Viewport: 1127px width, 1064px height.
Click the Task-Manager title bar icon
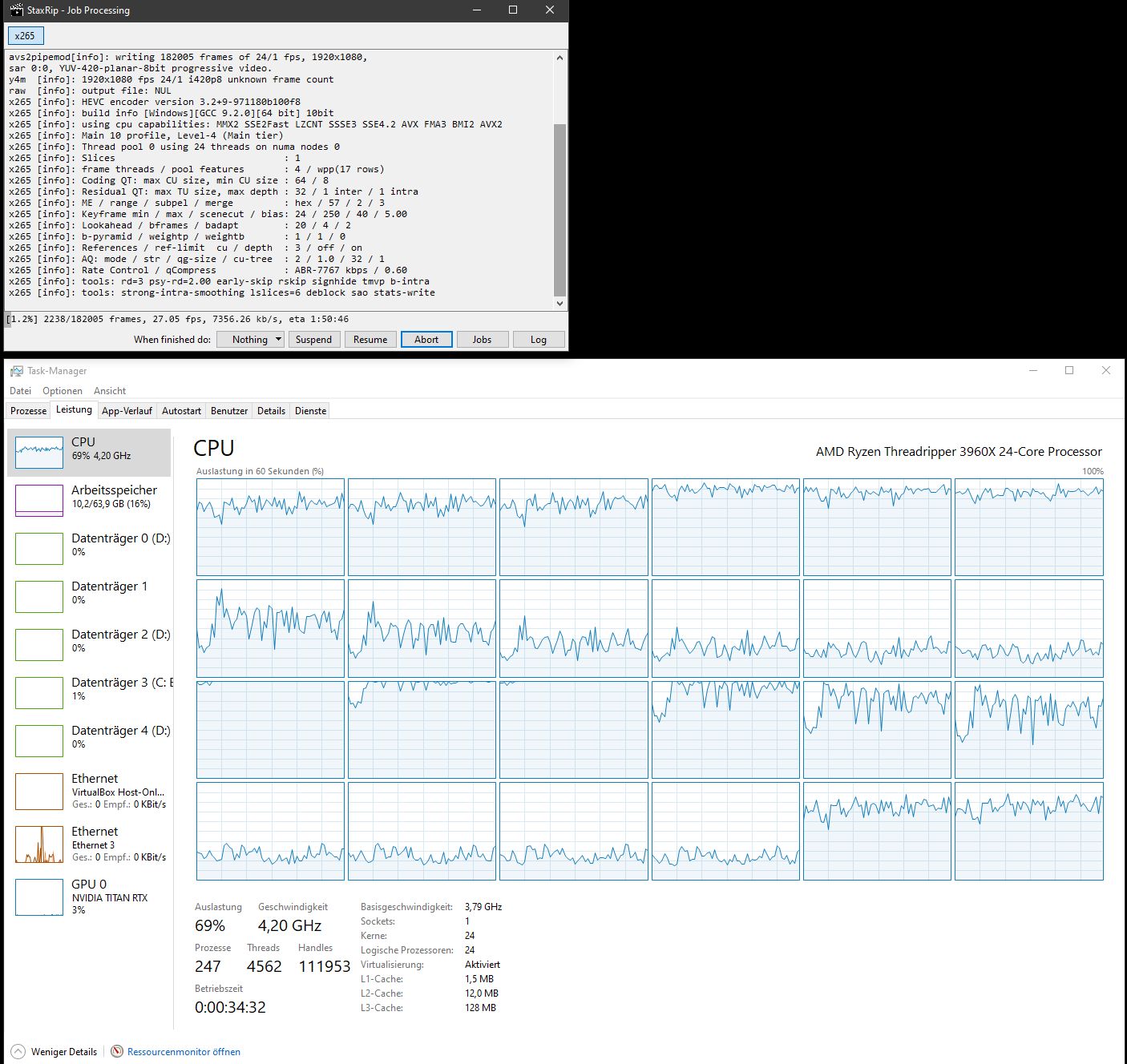(x=16, y=371)
